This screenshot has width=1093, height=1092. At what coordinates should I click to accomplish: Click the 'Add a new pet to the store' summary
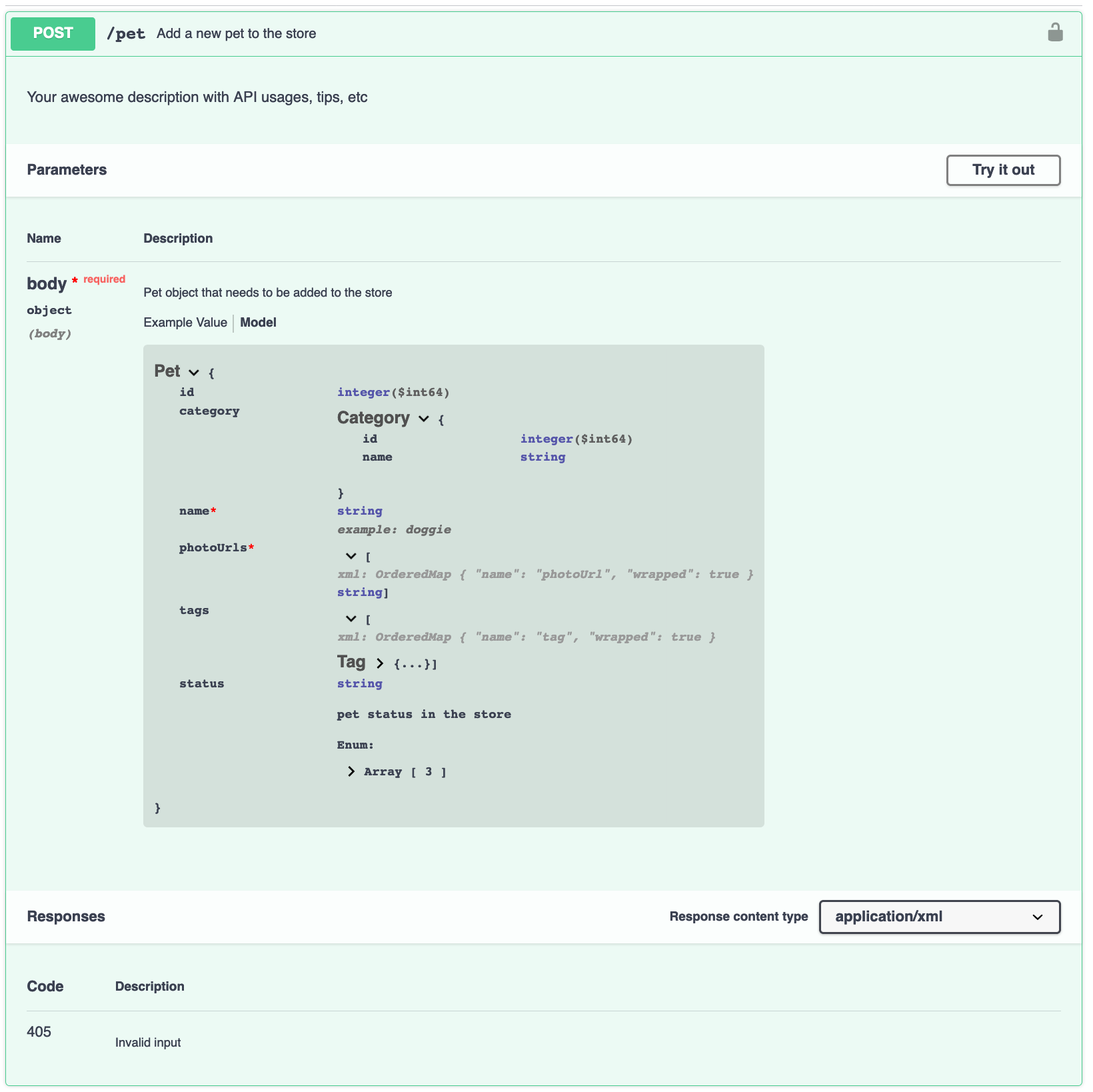click(236, 34)
